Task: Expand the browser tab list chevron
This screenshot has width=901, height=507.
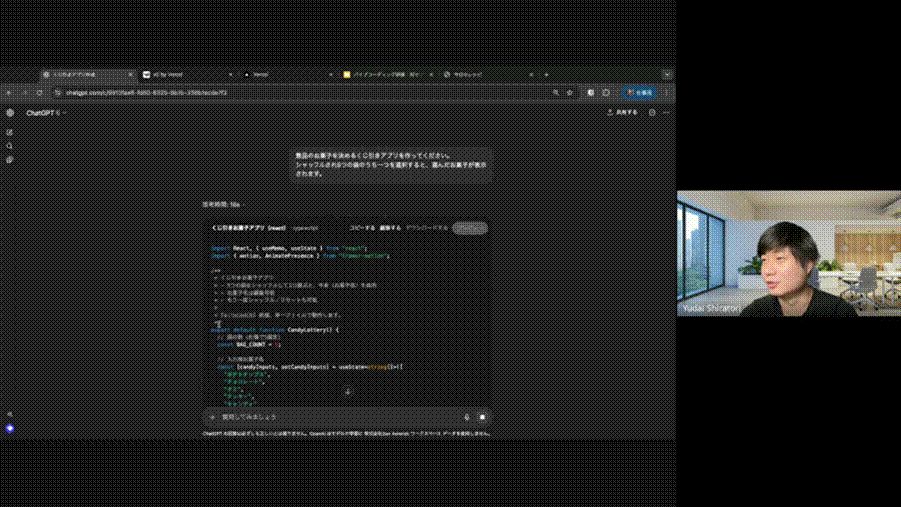Action: click(x=667, y=74)
